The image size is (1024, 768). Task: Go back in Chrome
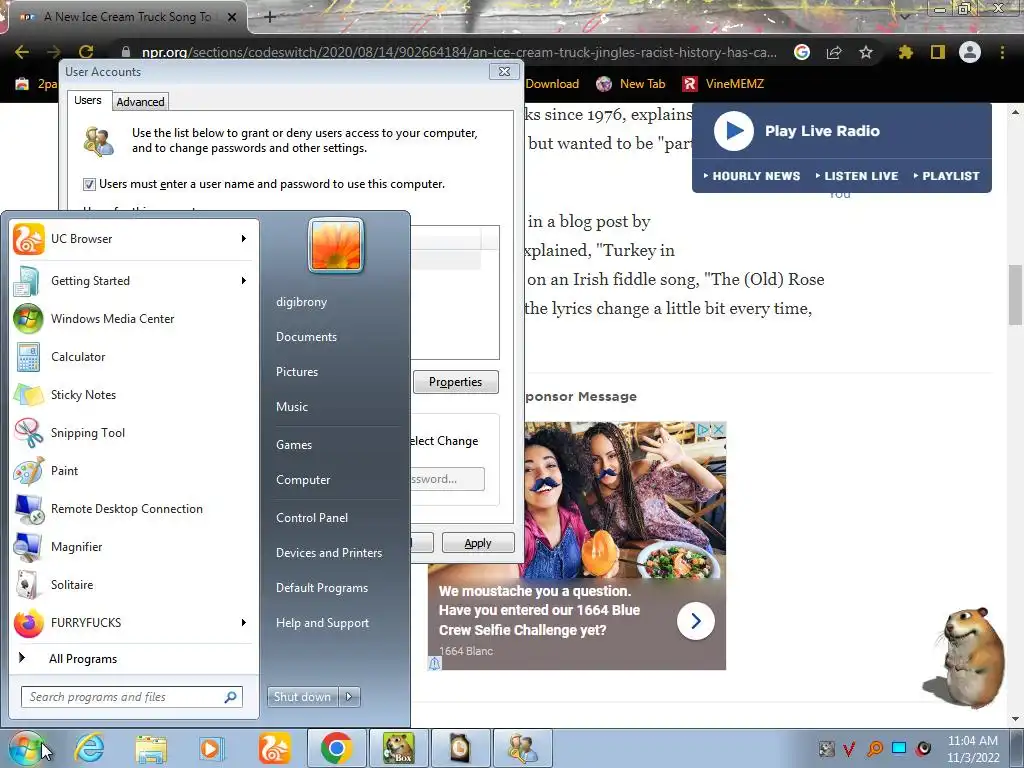click(22, 52)
